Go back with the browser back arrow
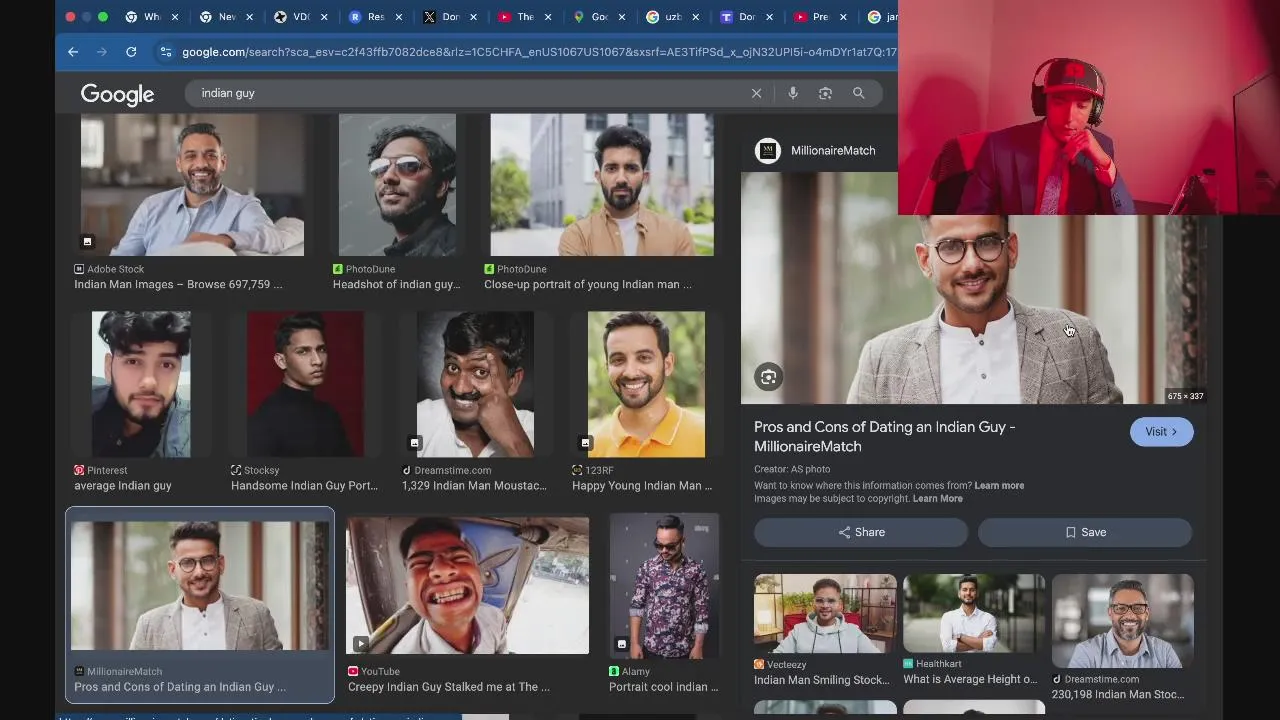Viewport: 1280px width, 720px height. coord(73,52)
